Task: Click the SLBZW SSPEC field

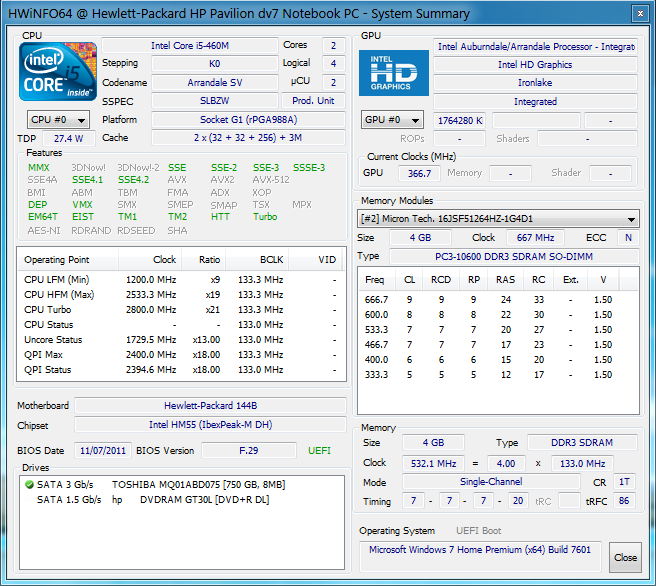Action: [x=215, y=101]
